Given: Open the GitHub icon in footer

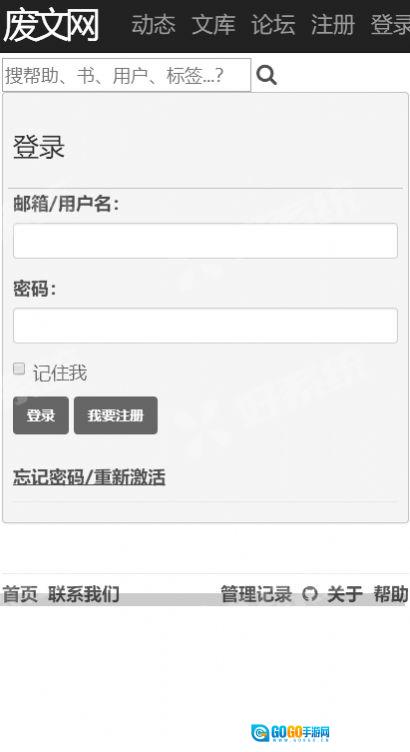Looking at the screenshot, I should pos(310,595).
